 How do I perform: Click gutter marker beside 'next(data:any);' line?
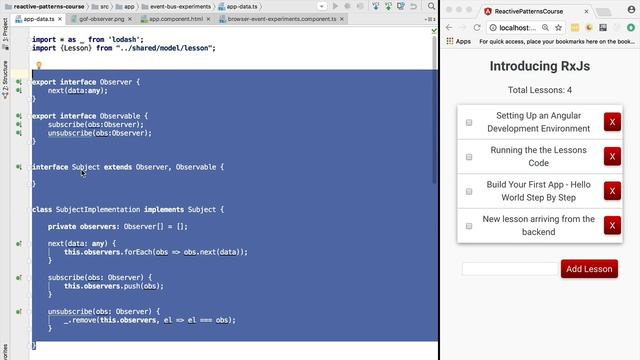tap(19, 90)
